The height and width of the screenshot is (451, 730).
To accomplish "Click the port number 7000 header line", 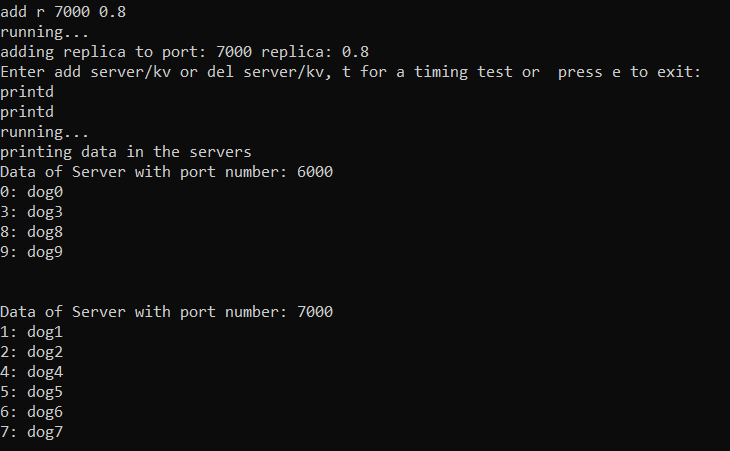I will tap(167, 311).
